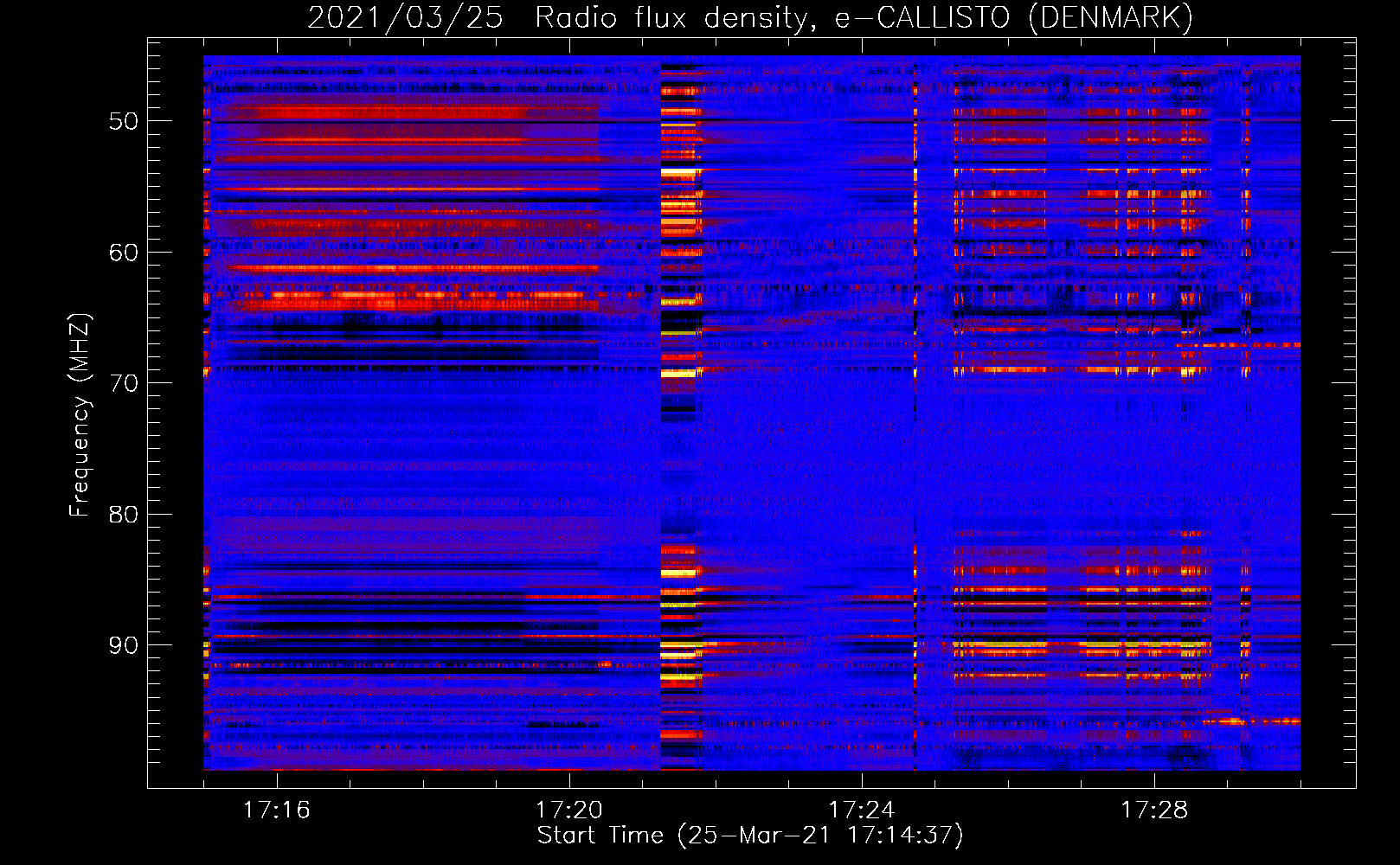This screenshot has width=1400, height=865.
Task: Click the 17:20 time axis label
Action: pyautogui.click(x=568, y=811)
